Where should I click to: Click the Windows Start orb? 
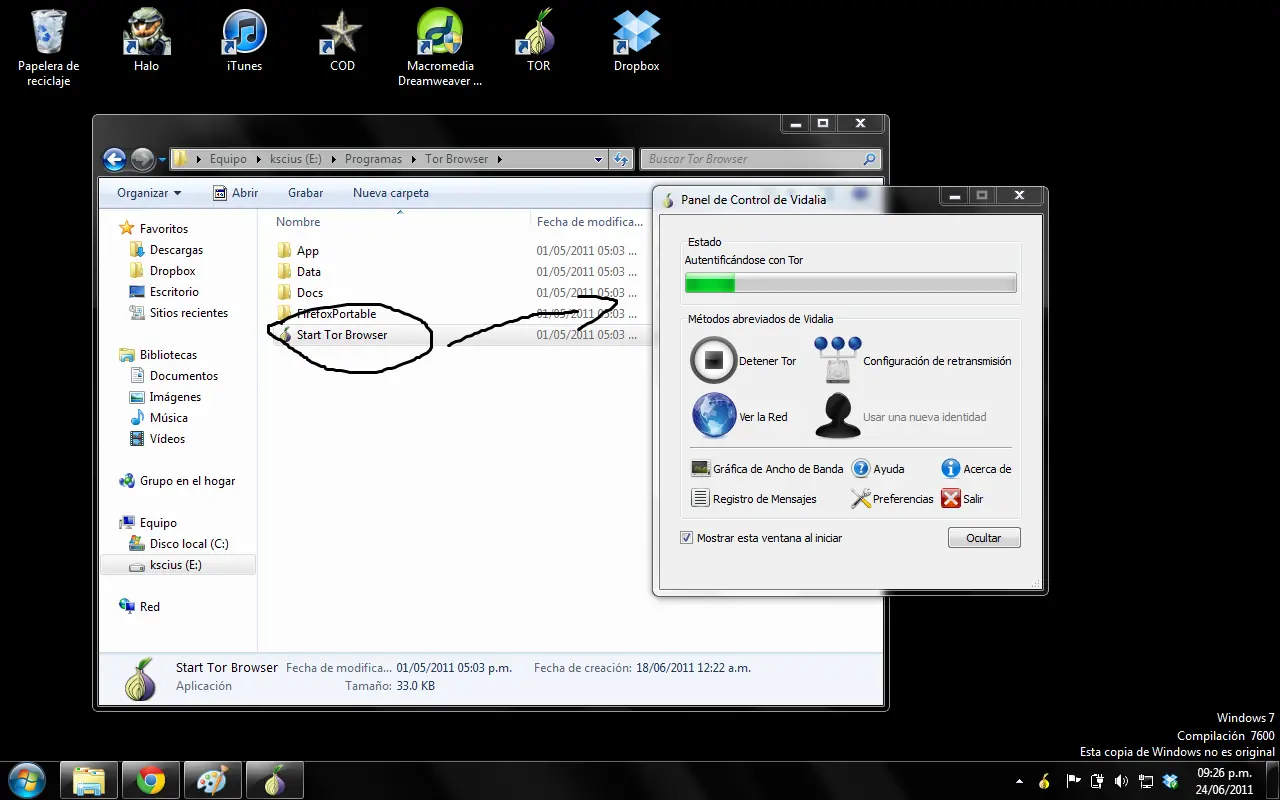click(26, 780)
